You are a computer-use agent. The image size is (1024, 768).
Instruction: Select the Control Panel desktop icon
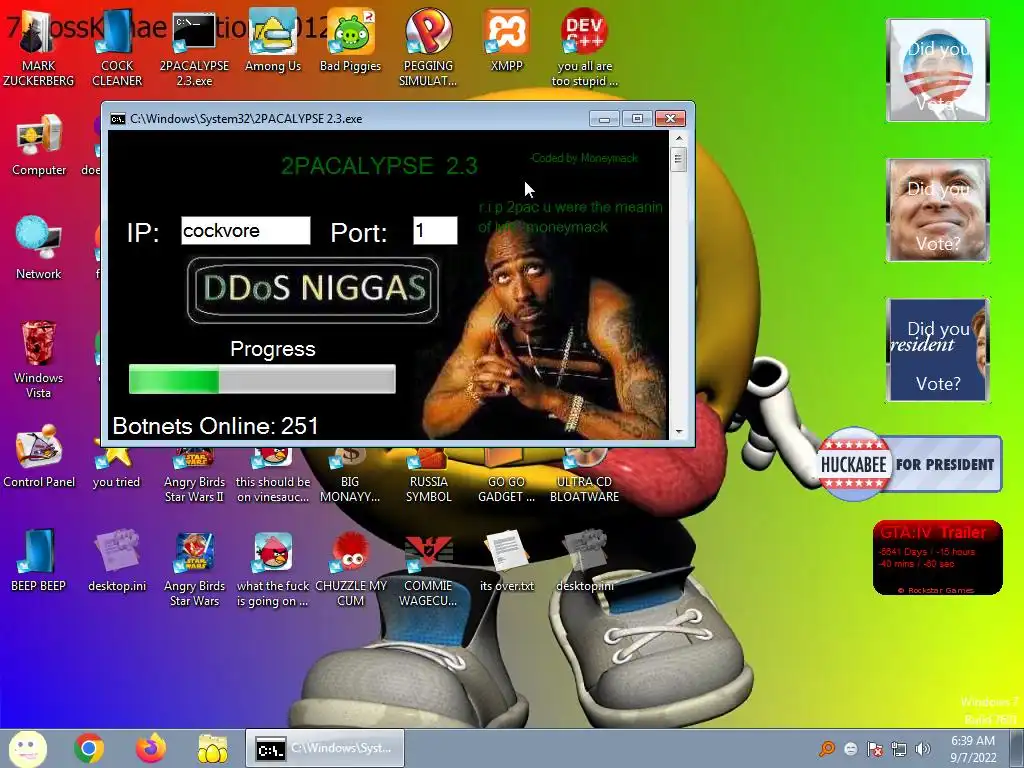click(x=39, y=457)
